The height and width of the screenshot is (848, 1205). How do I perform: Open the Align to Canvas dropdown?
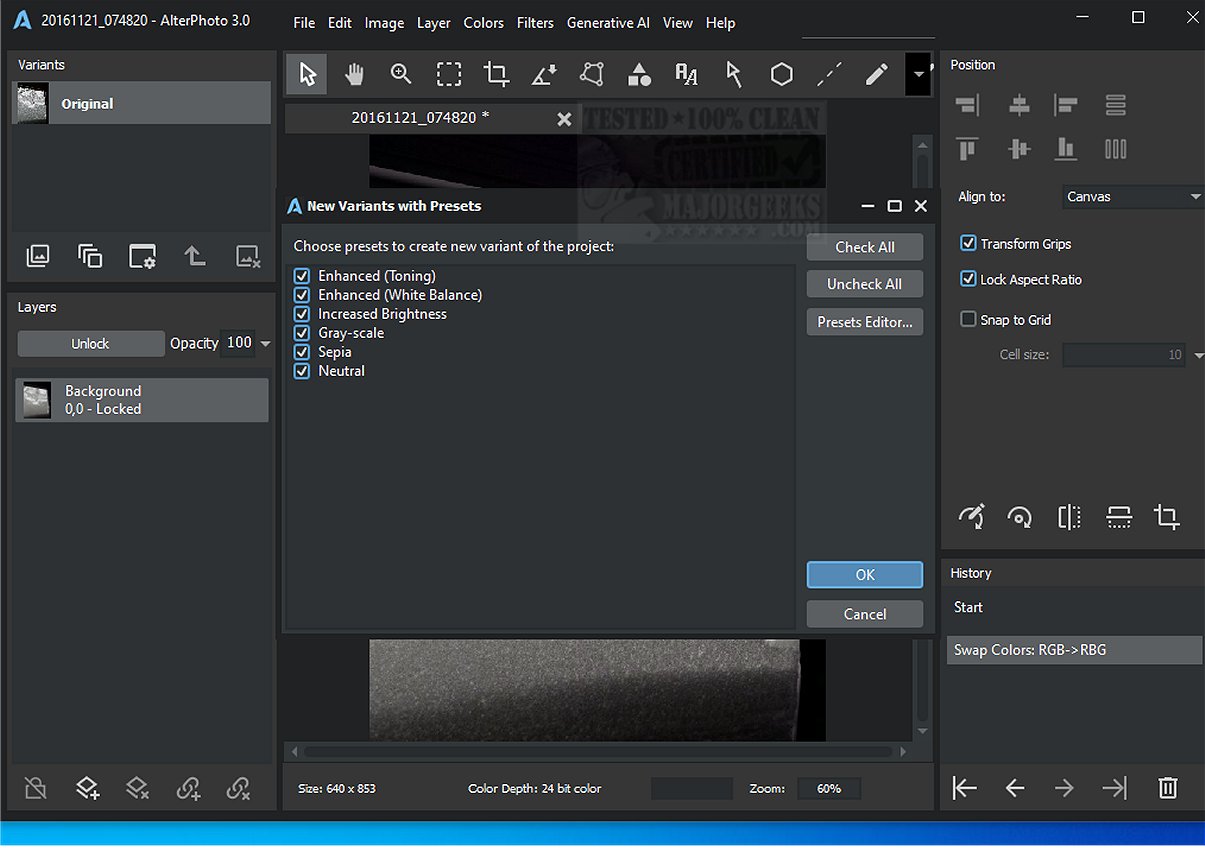1133,197
